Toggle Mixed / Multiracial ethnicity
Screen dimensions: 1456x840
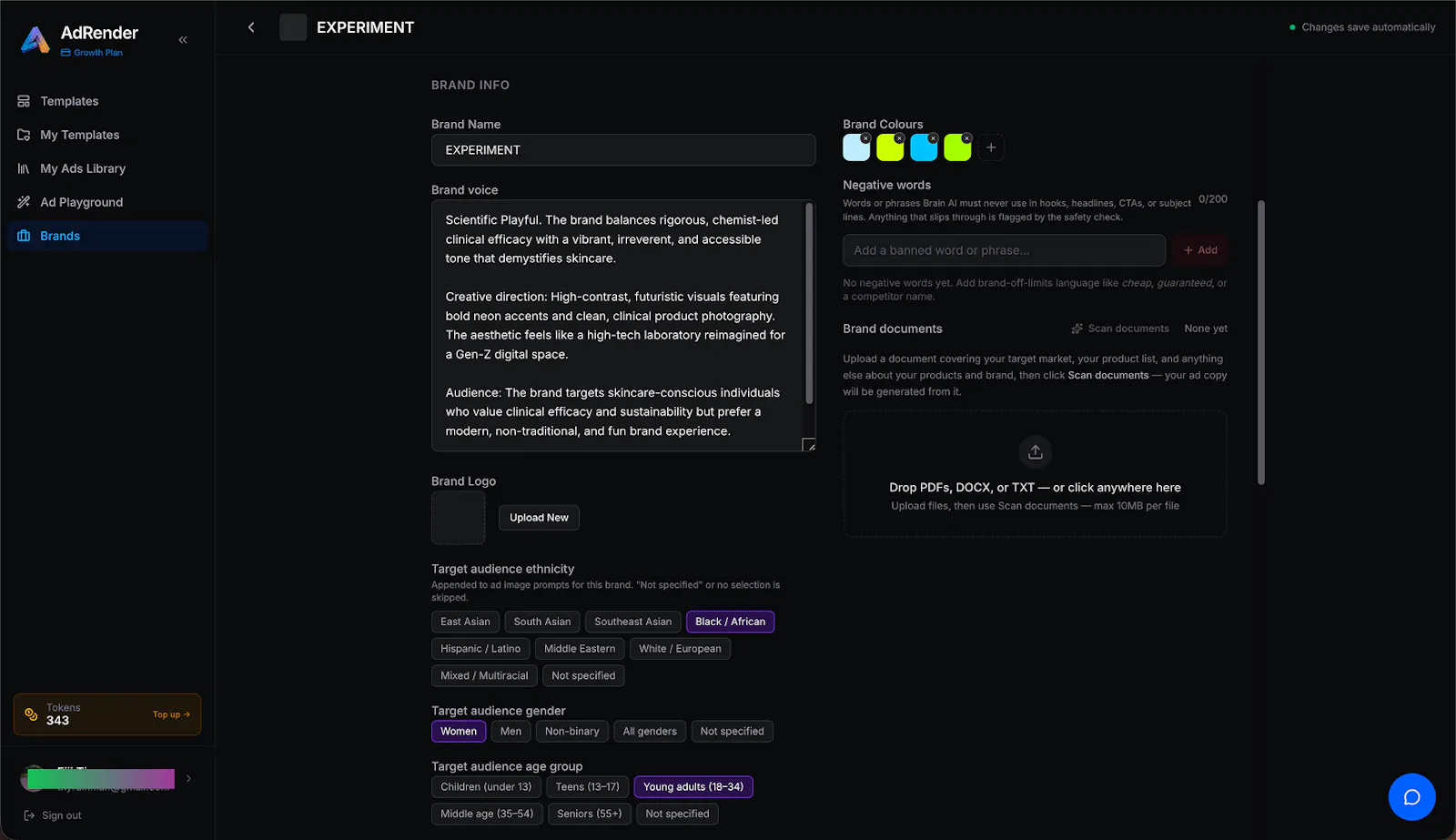(x=484, y=675)
